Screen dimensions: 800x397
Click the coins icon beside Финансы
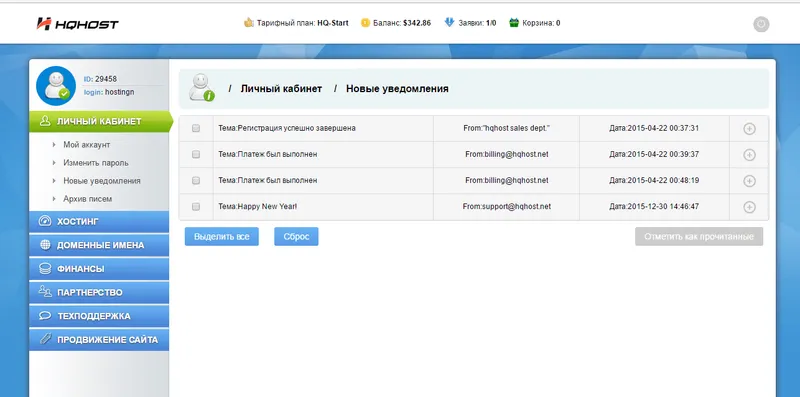[x=45, y=268]
